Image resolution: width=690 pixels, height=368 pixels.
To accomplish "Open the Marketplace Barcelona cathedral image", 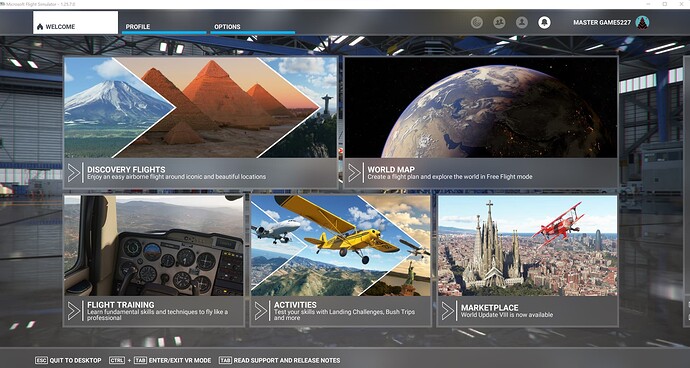I will pyautogui.click(x=527, y=246).
